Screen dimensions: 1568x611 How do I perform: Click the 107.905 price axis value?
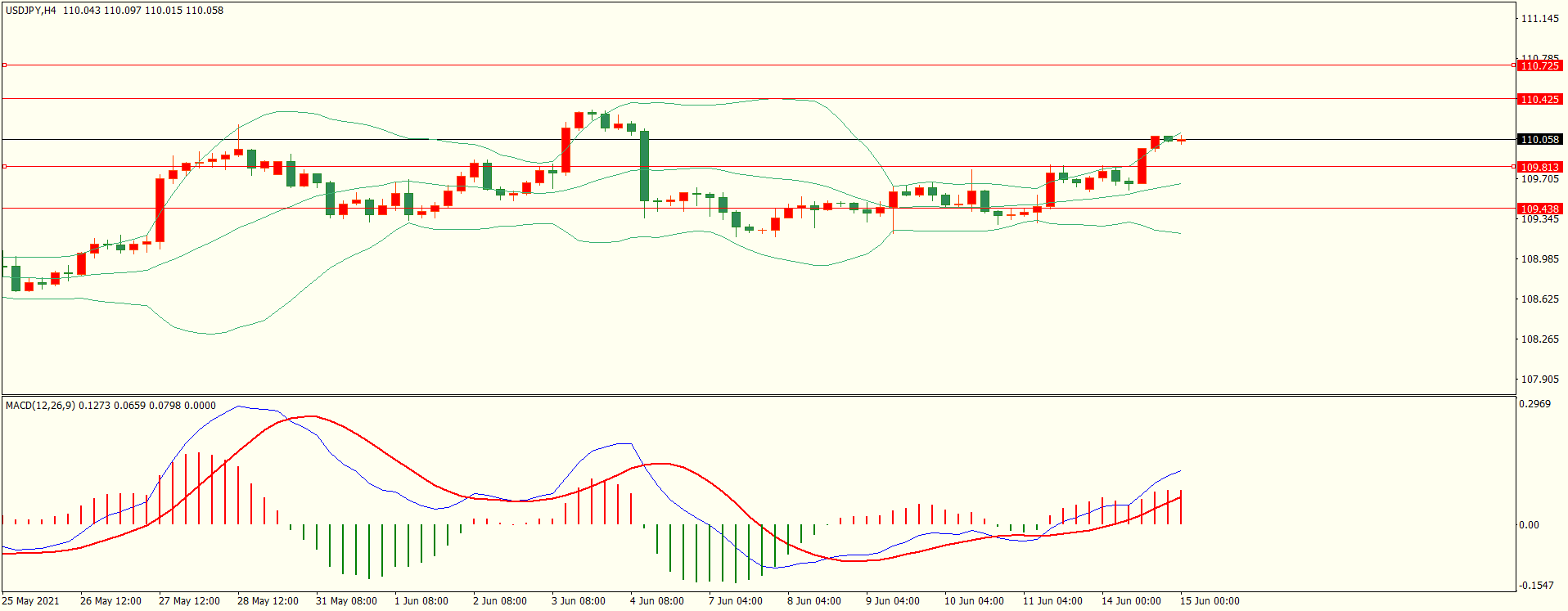(x=1539, y=380)
